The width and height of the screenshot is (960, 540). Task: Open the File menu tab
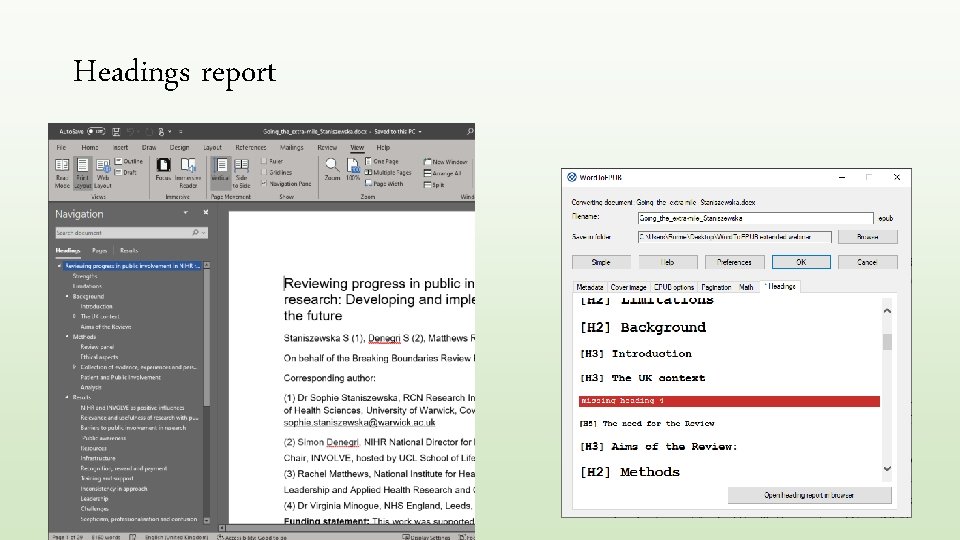click(61, 148)
